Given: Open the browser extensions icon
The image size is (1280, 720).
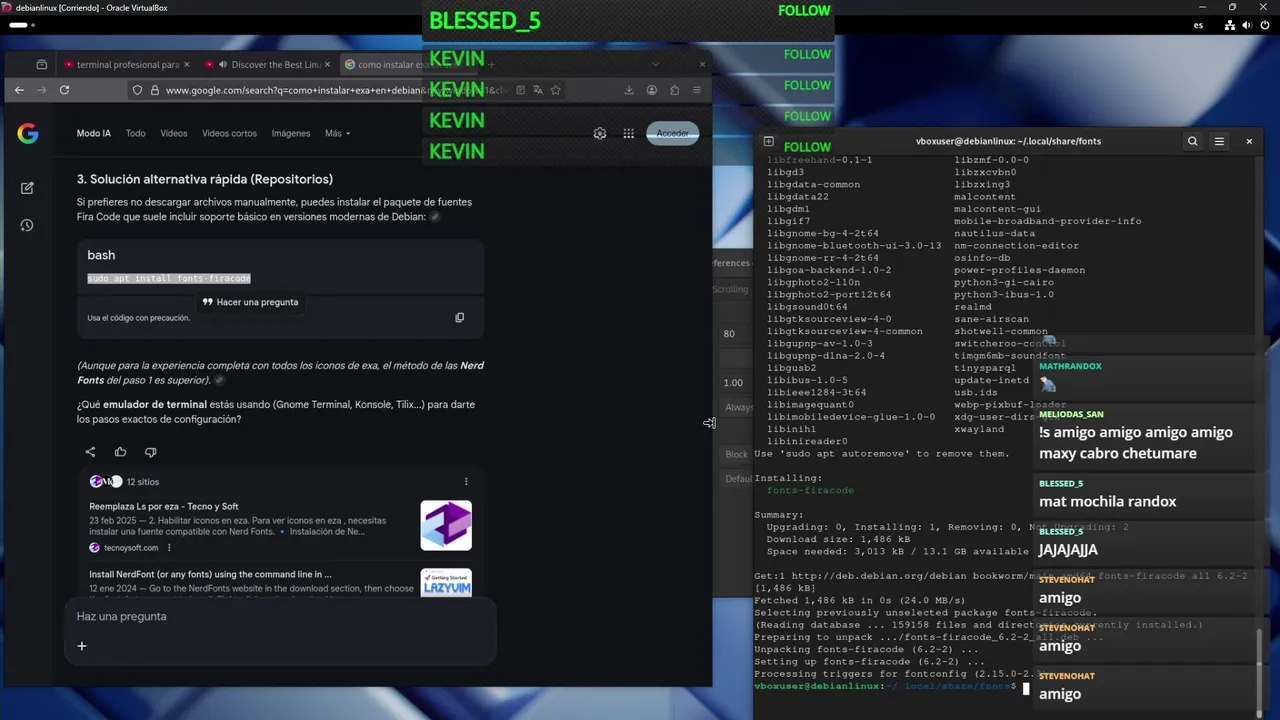Looking at the screenshot, I should click(x=675, y=90).
